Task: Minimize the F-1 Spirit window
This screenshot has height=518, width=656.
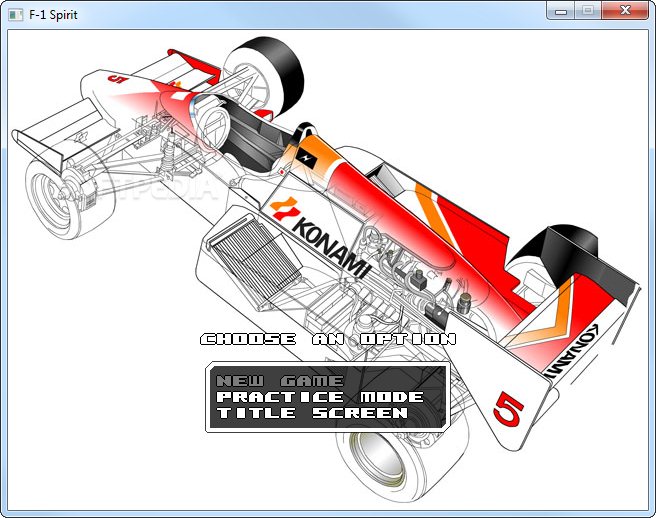Action: click(x=561, y=11)
